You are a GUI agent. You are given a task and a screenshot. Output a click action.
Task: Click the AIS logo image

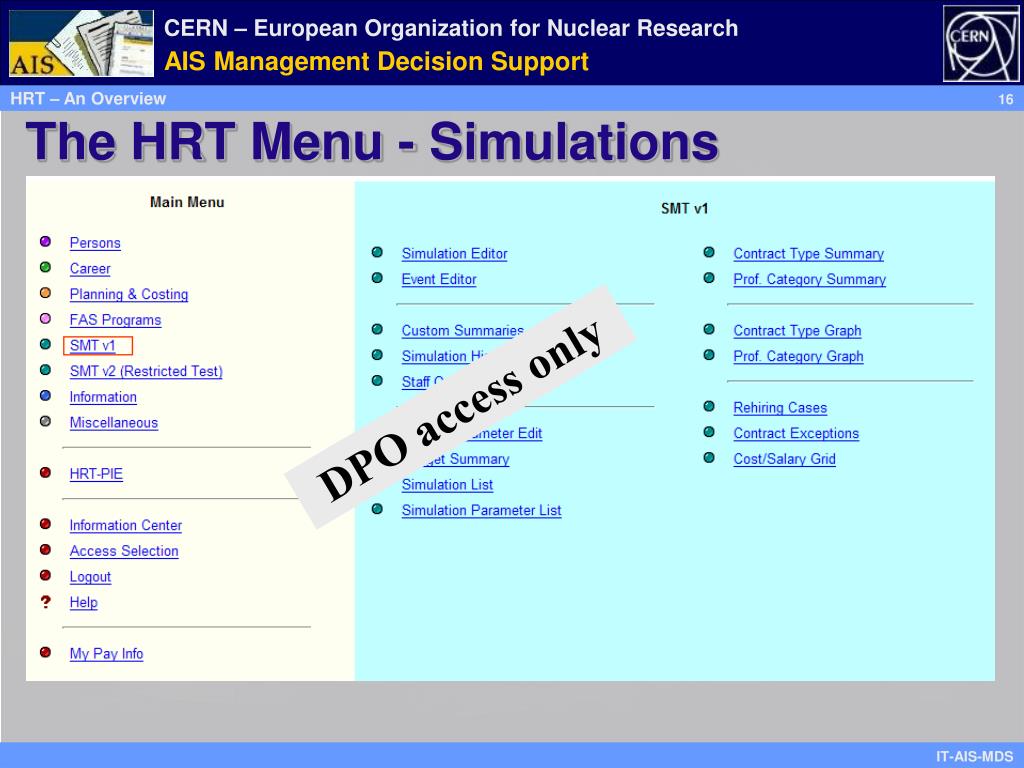pos(82,43)
